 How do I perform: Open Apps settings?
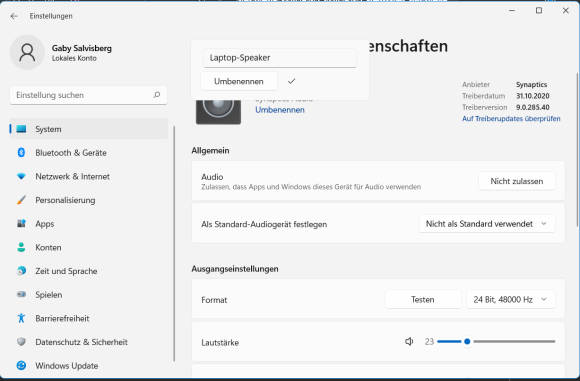click(x=89, y=224)
